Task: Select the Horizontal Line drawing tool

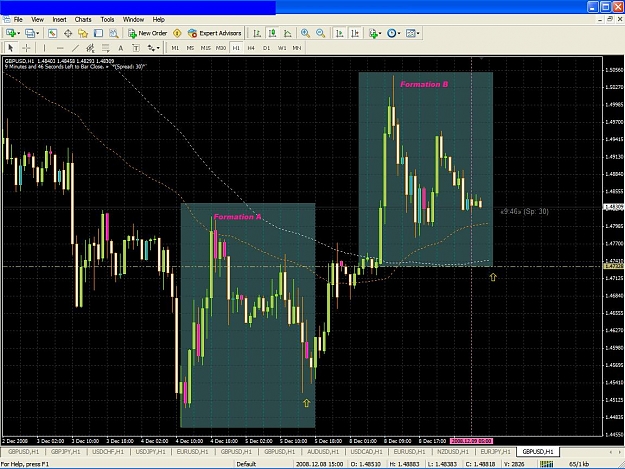Action: (x=60, y=48)
